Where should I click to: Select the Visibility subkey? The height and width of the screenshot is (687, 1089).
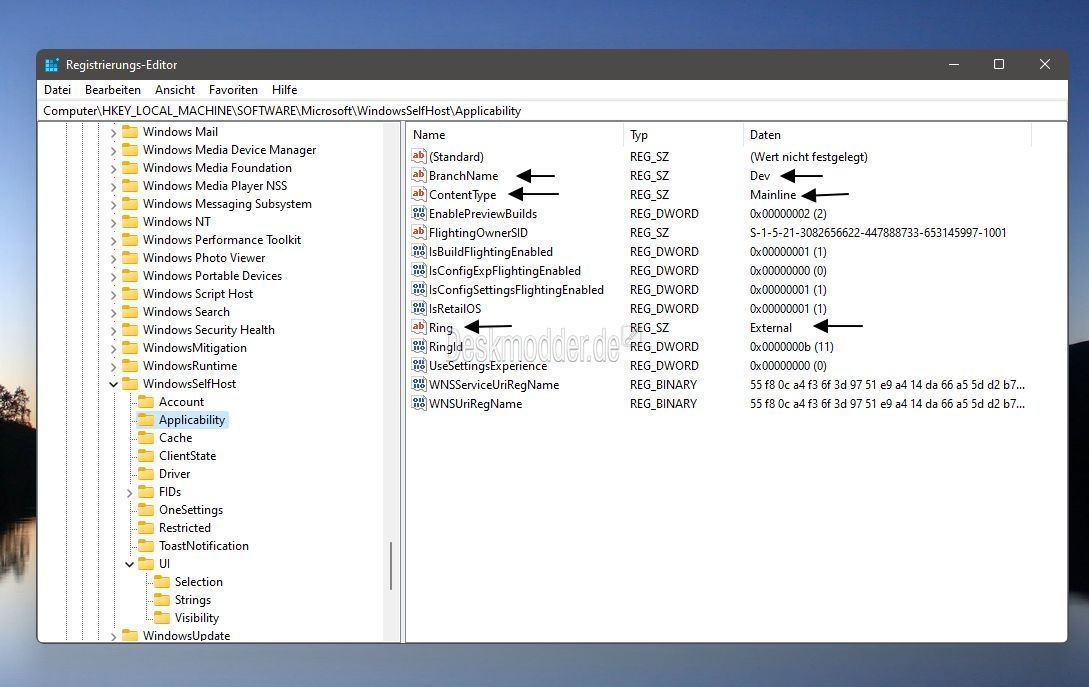pos(197,618)
